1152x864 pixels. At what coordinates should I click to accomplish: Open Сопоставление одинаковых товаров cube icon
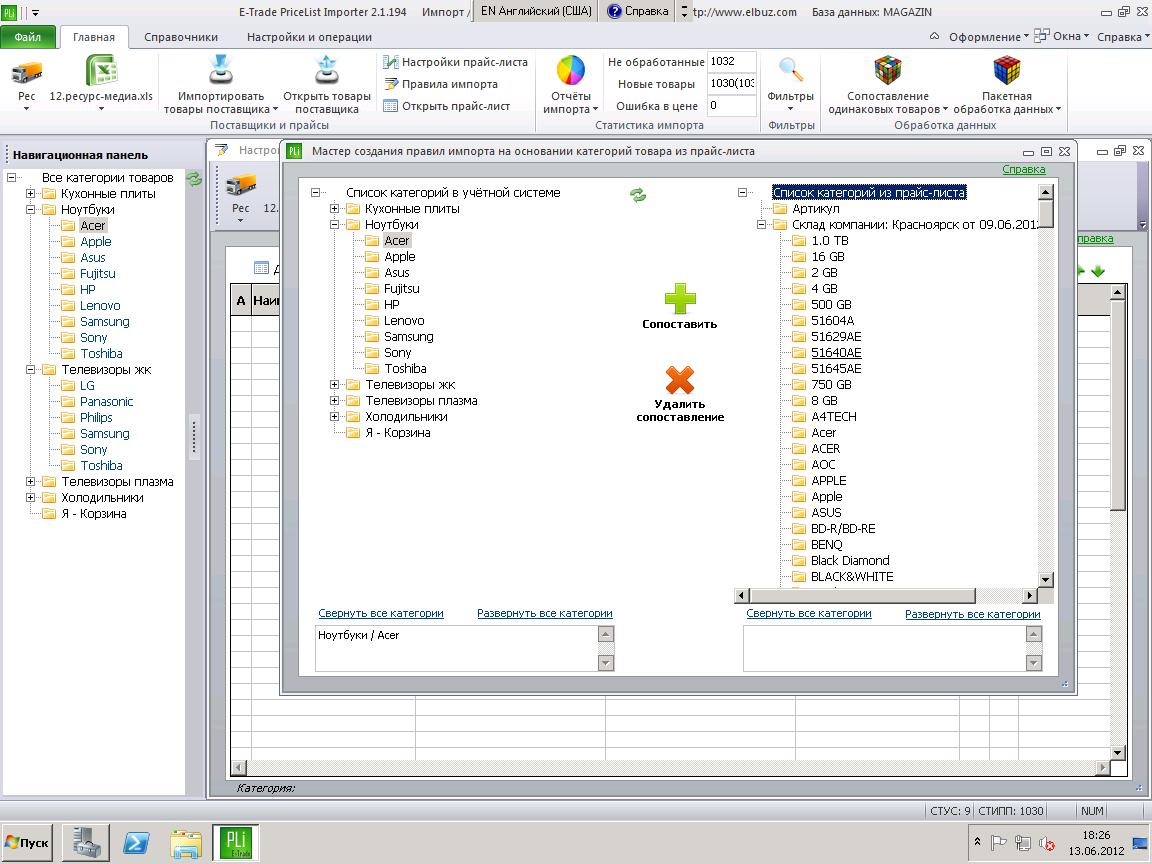click(x=888, y=71)
